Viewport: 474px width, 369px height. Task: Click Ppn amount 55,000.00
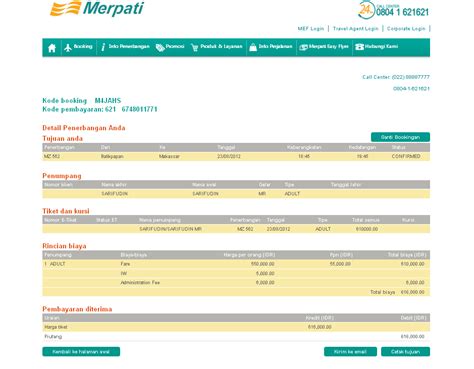pyautogui.click(x=340, y=264)
